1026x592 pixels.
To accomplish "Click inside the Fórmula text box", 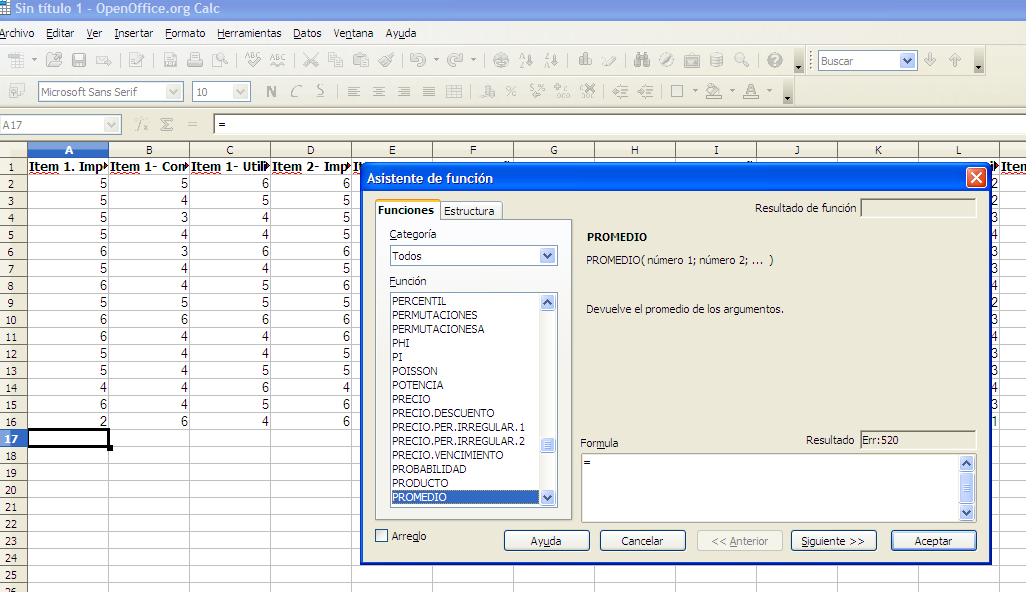I will 768,487.
